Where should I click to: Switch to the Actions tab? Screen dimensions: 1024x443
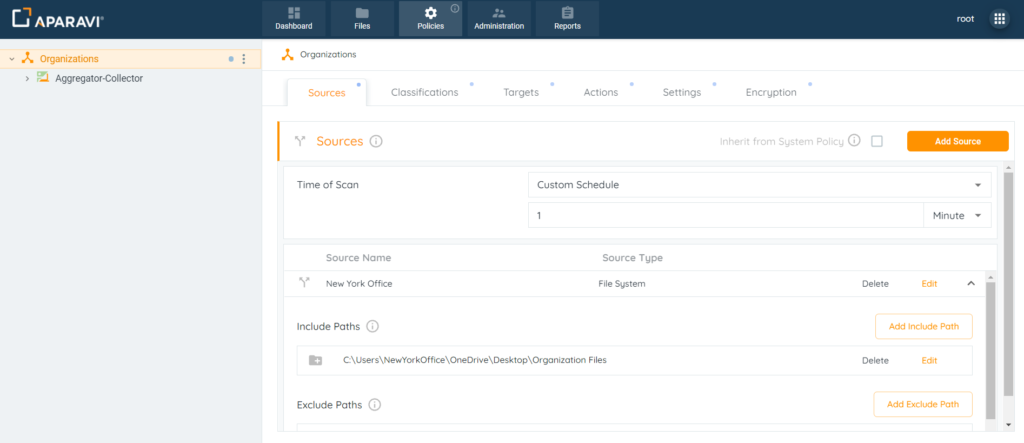[x=601, y=93]
